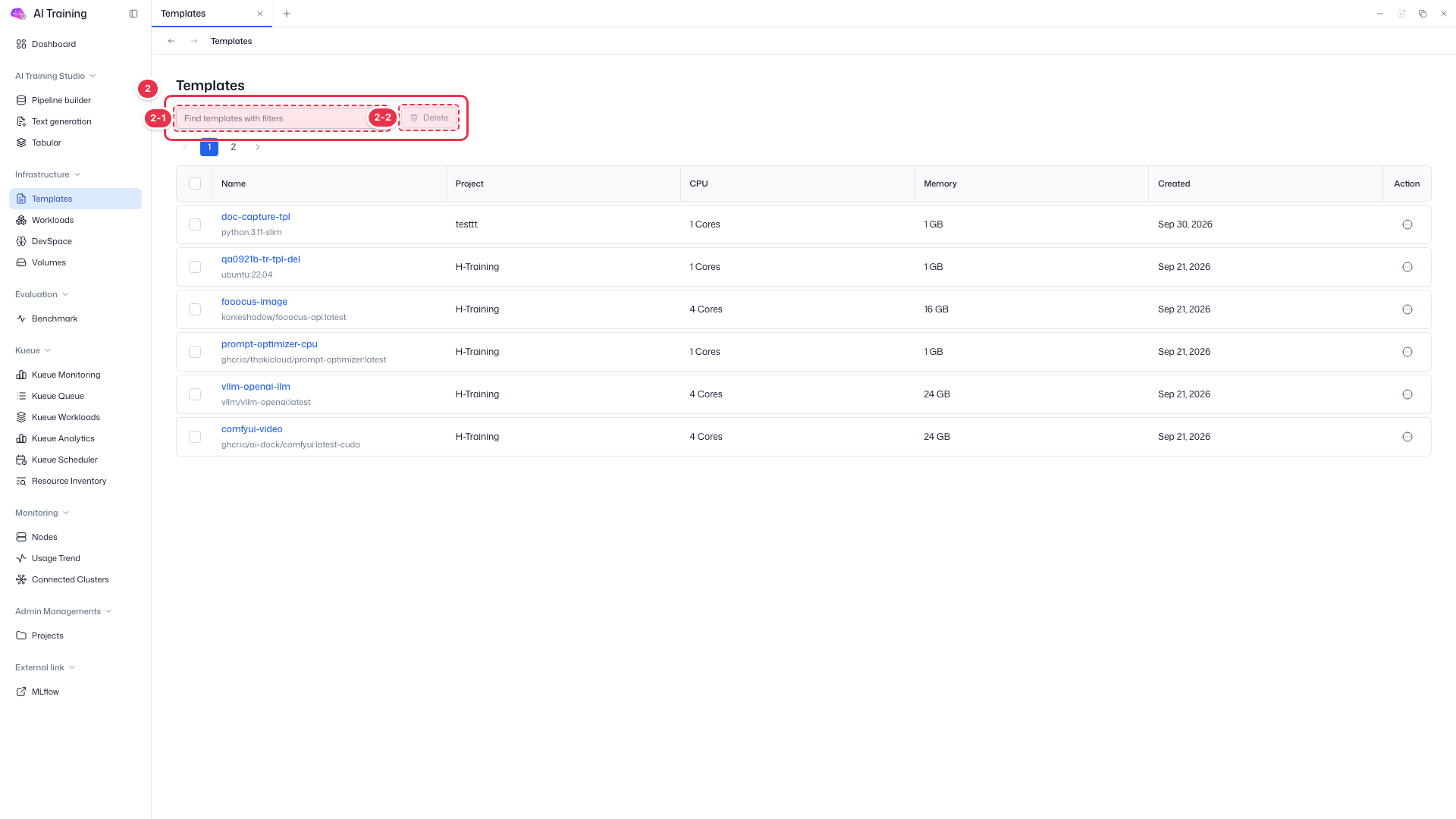Viewport: 1456px width, 819px height.
Task: Open the qa0921b-tr-tpl-del template link
Action: tap(261, 259)
